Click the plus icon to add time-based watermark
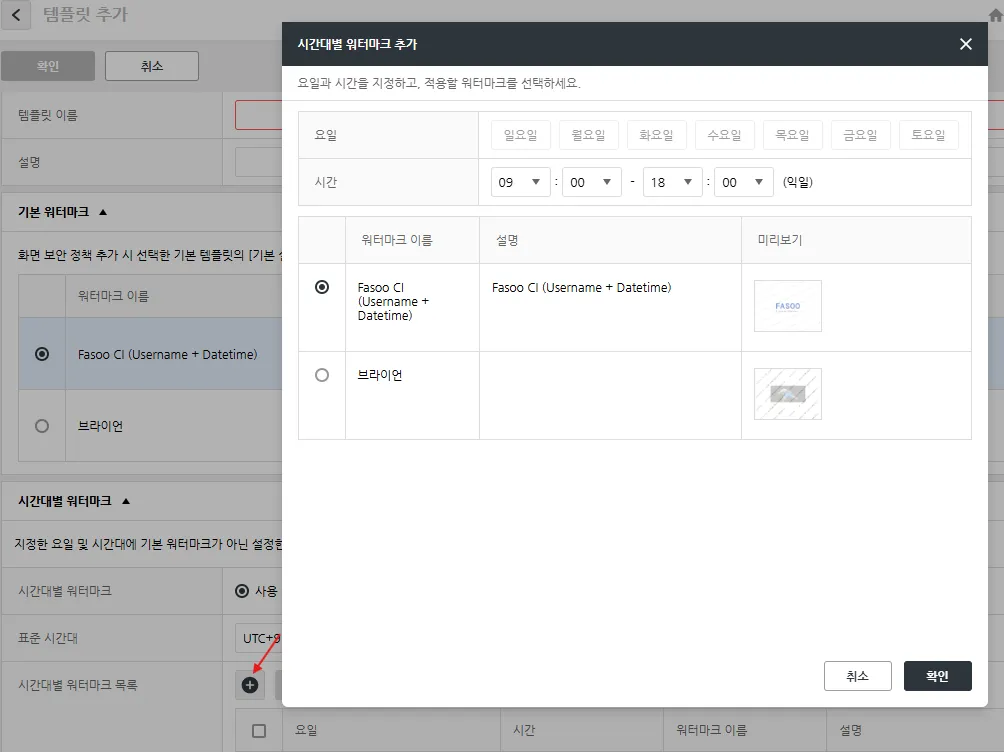This screenshot has height=752, width=1004. (250, 685)
